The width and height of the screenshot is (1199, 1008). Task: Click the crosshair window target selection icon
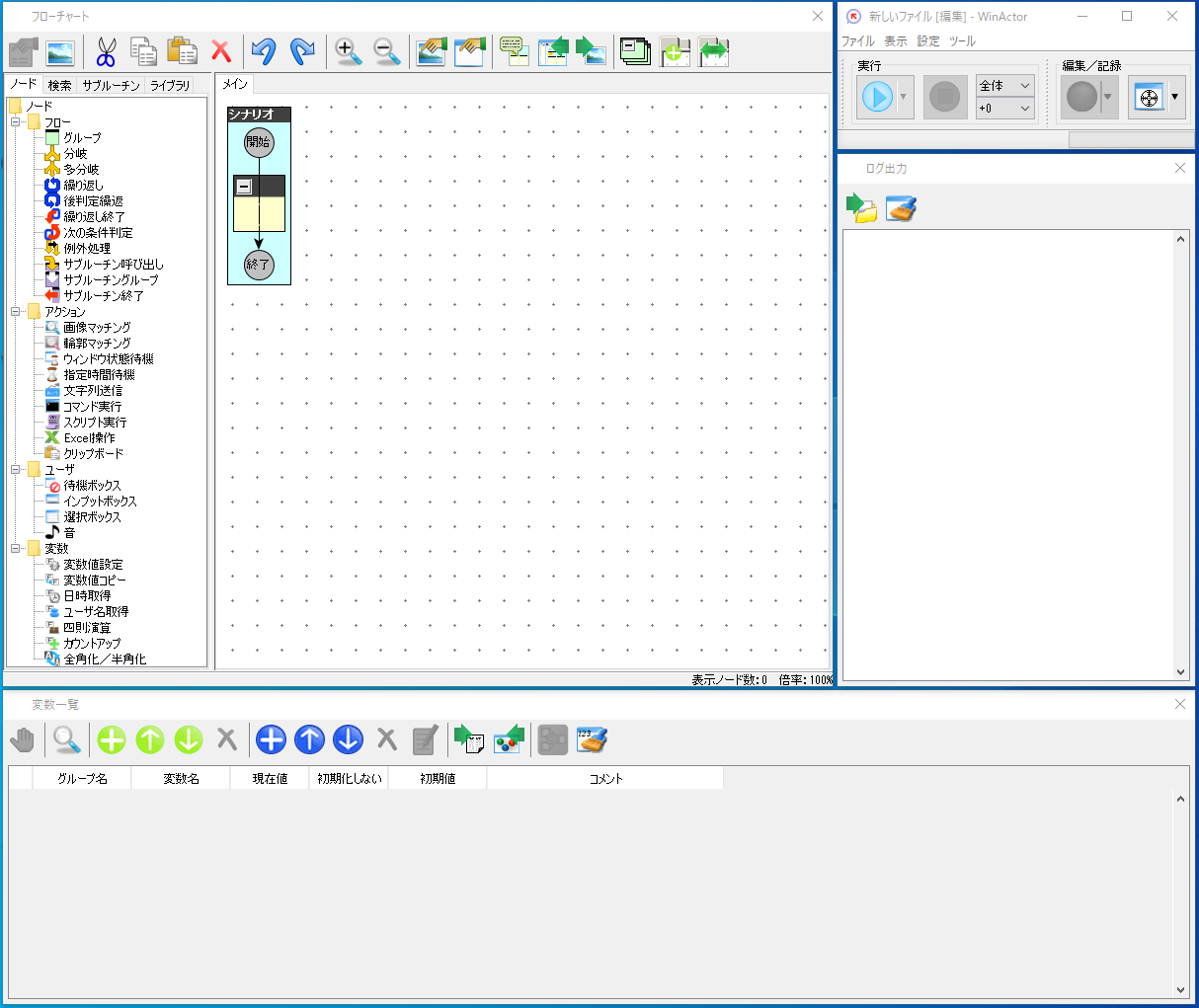[x=1148, y=97]
